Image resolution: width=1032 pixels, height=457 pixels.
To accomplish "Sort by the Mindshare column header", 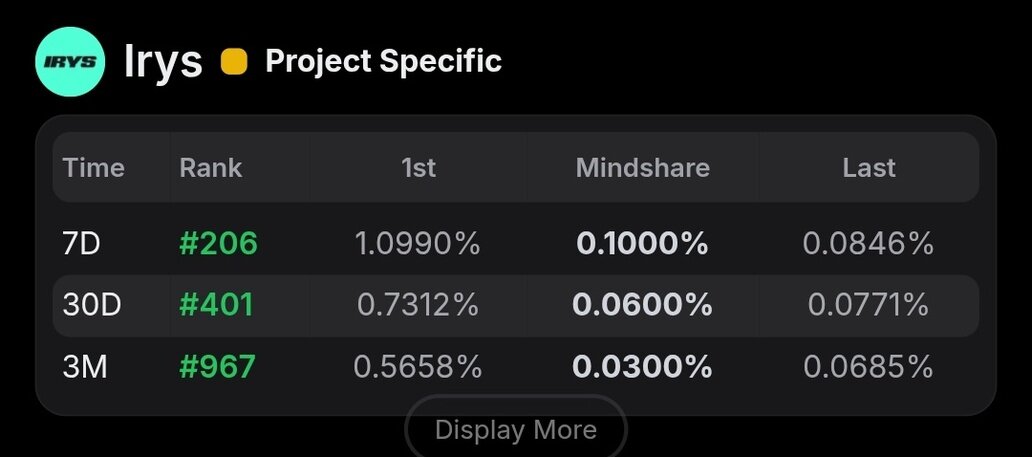I will 642,168.
